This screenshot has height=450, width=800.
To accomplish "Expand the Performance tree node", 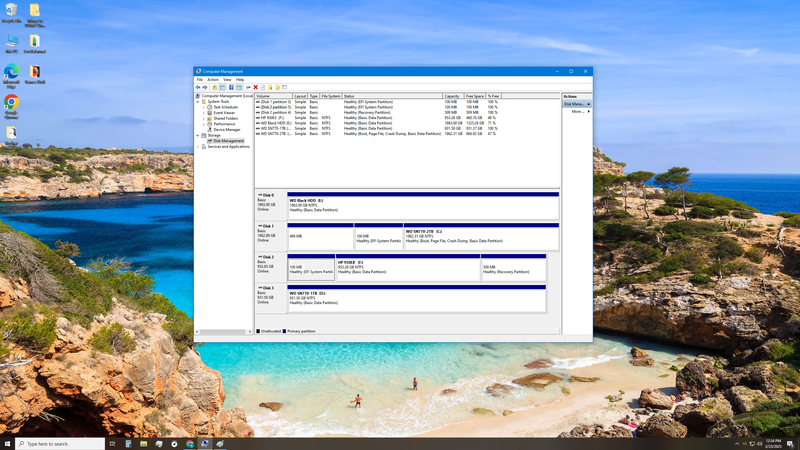I will tap(204, 124).
